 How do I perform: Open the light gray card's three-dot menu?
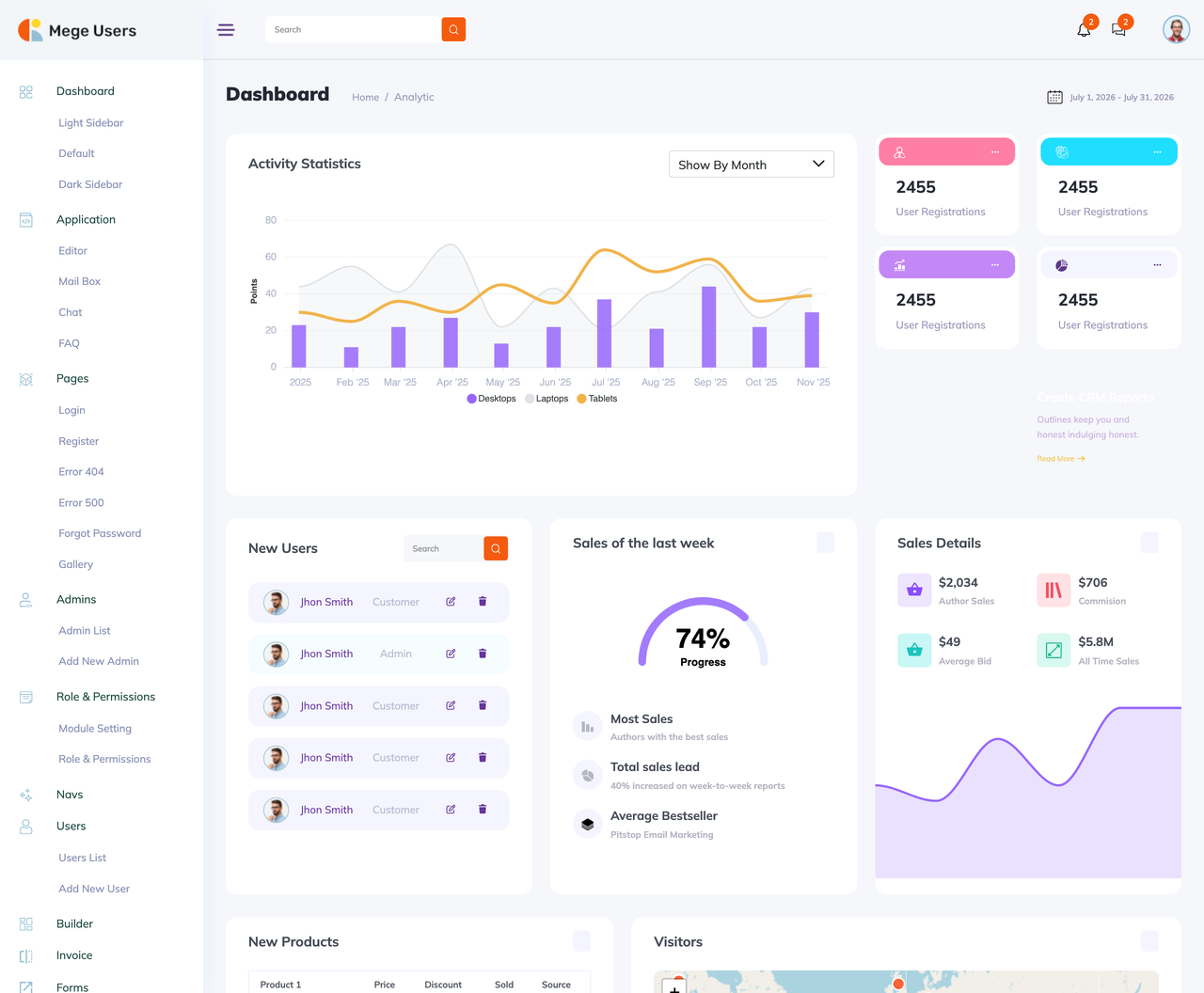tap(1157, 265)
